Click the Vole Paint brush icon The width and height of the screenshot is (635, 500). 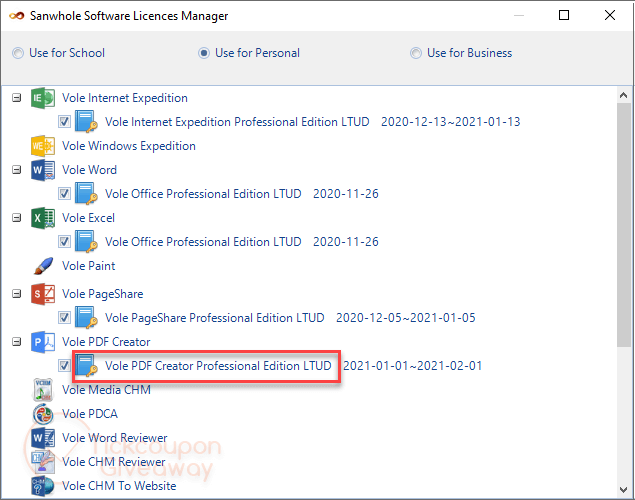[x=43, y=266]
